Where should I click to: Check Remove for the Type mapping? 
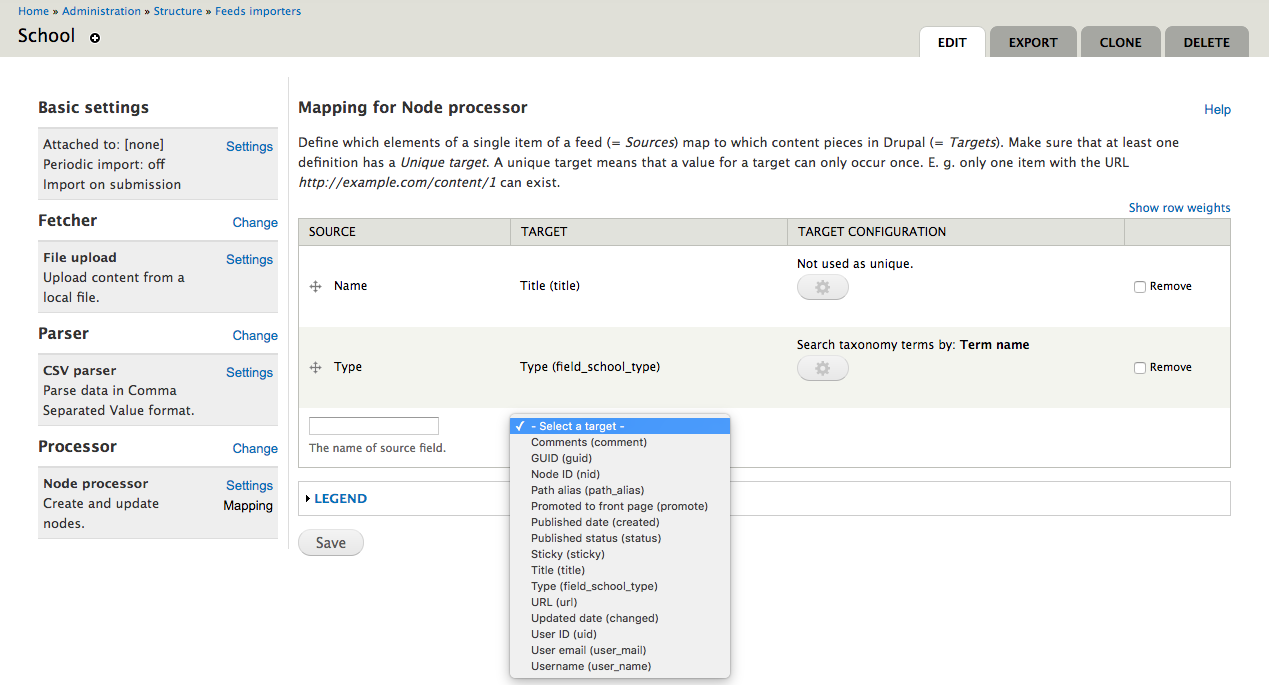[x=1140, y=368]
